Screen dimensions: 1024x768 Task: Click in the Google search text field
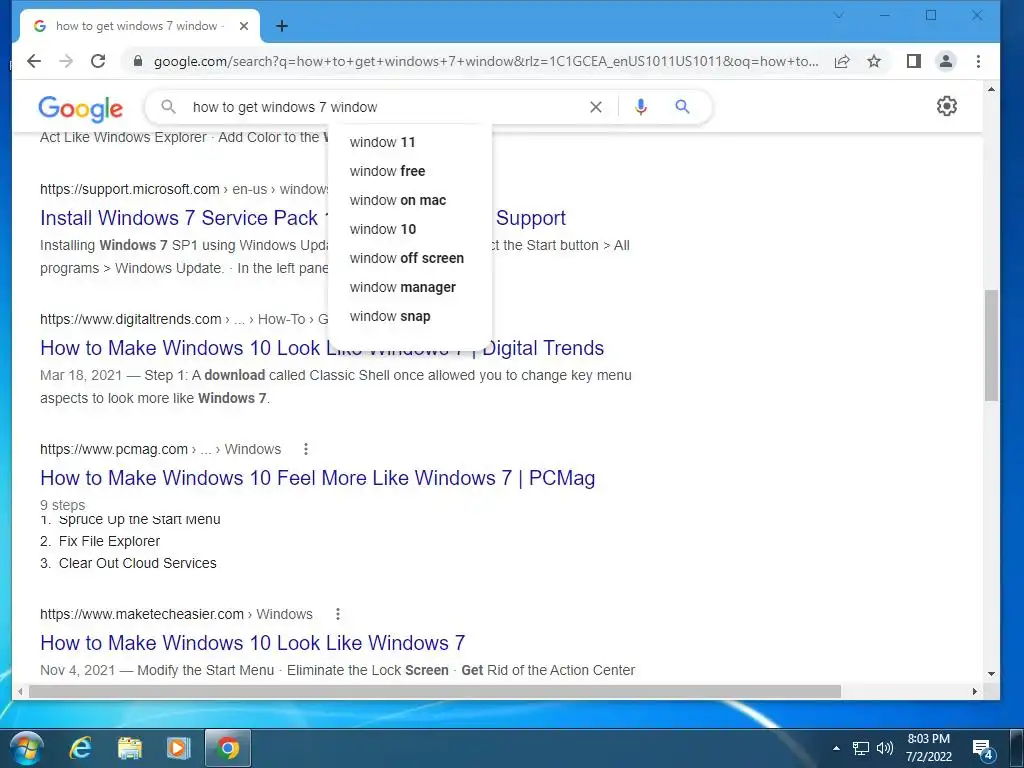point(385,107)
